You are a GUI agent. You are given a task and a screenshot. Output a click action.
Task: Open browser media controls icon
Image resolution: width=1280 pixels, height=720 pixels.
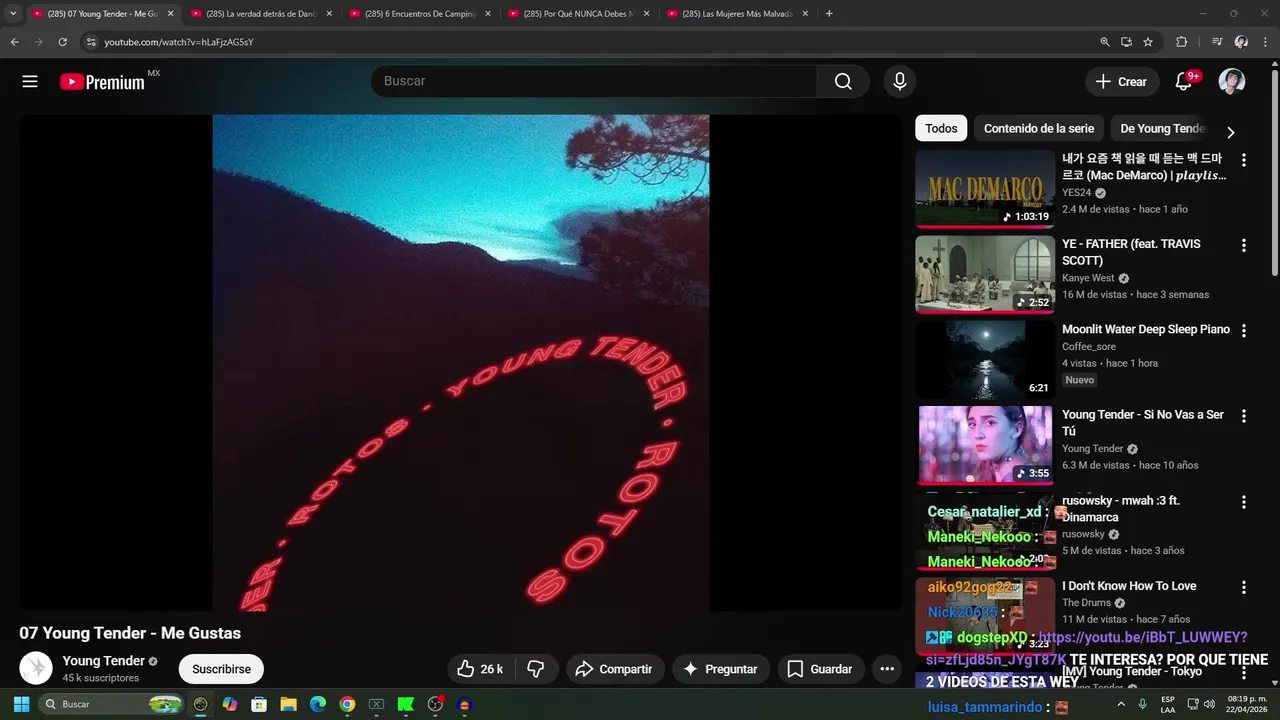click(x=1216, y=42)
